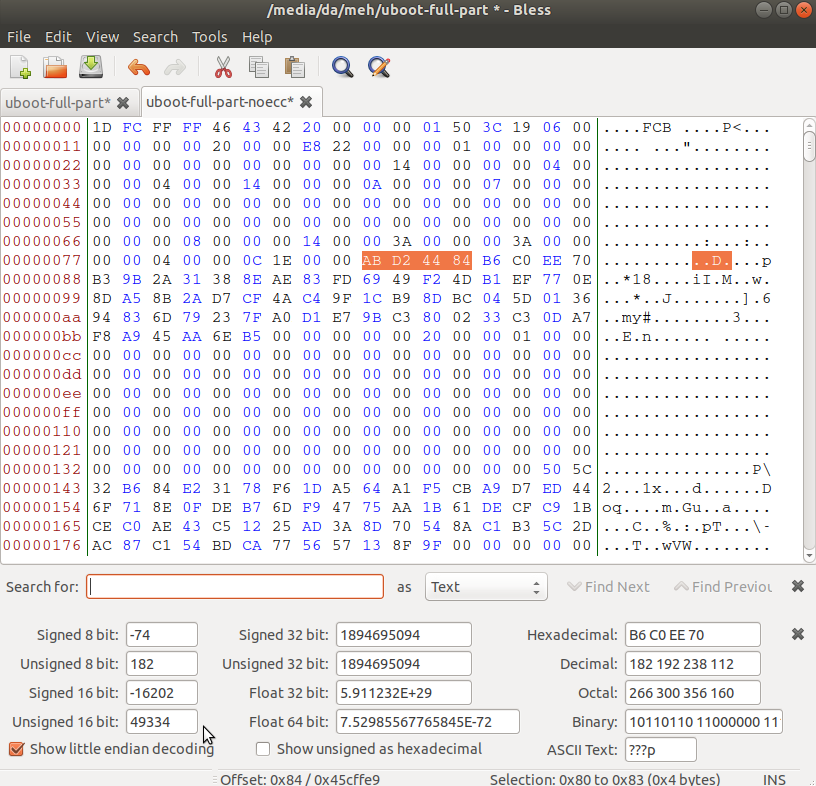Open the Edit menu

tap(58, 37)
